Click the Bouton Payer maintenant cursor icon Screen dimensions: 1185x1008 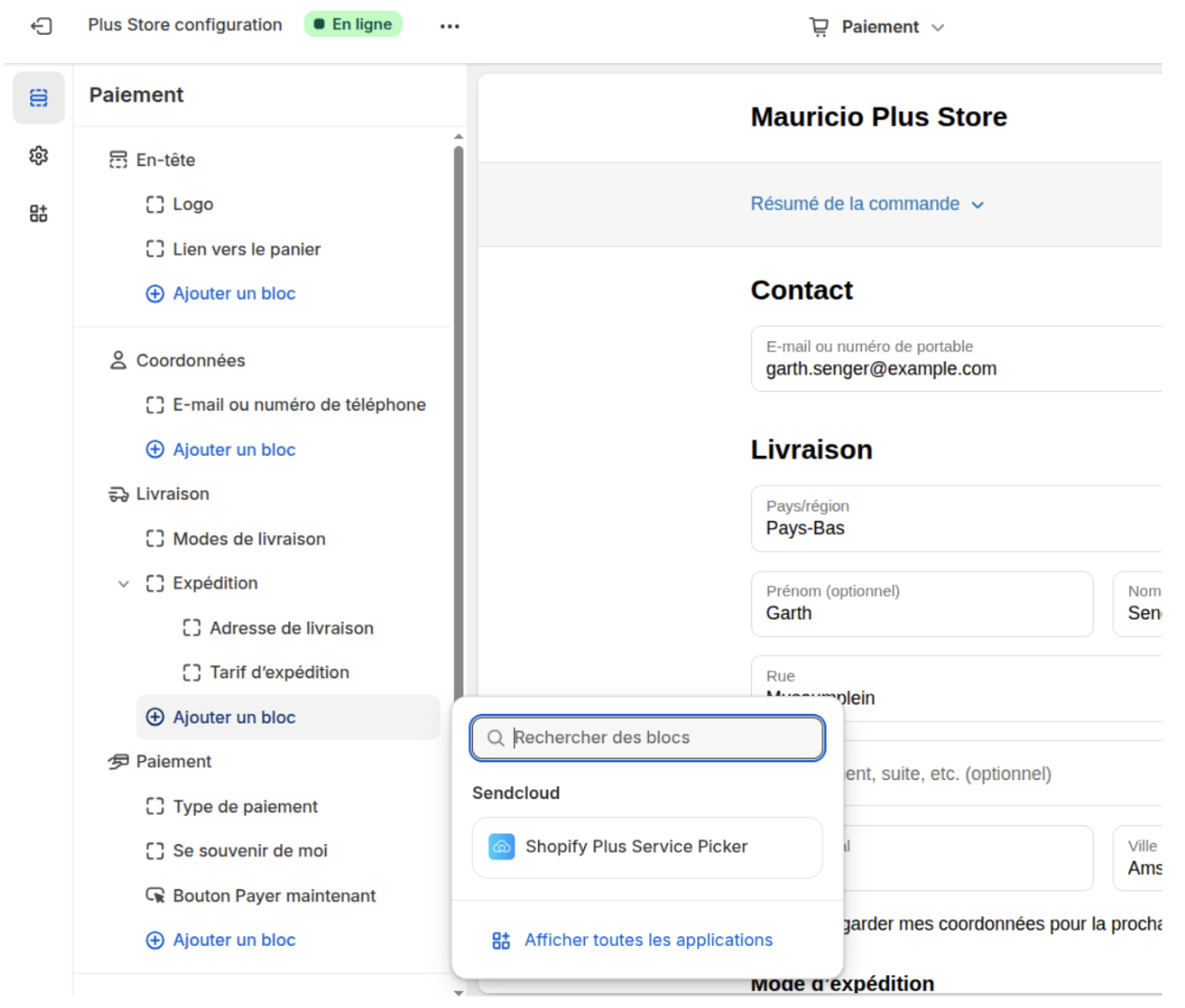pos(155,895)
